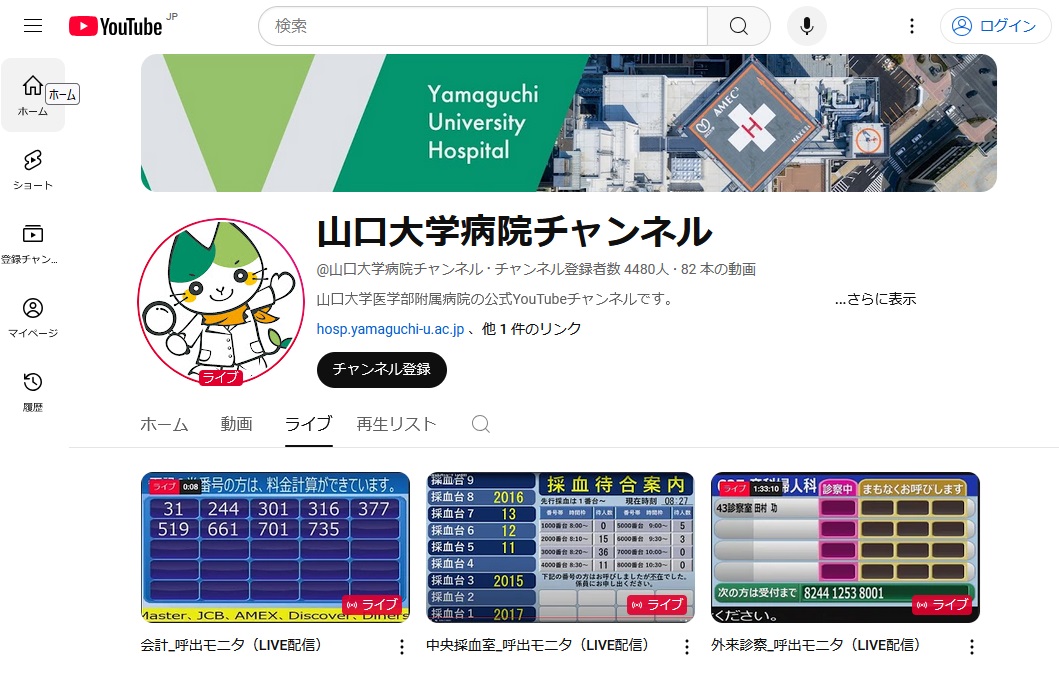Screen dimensions: 1059x694
Task: Open hosp.yamaguchi-u.ac.jp link
Action: [x=390, y=329]
